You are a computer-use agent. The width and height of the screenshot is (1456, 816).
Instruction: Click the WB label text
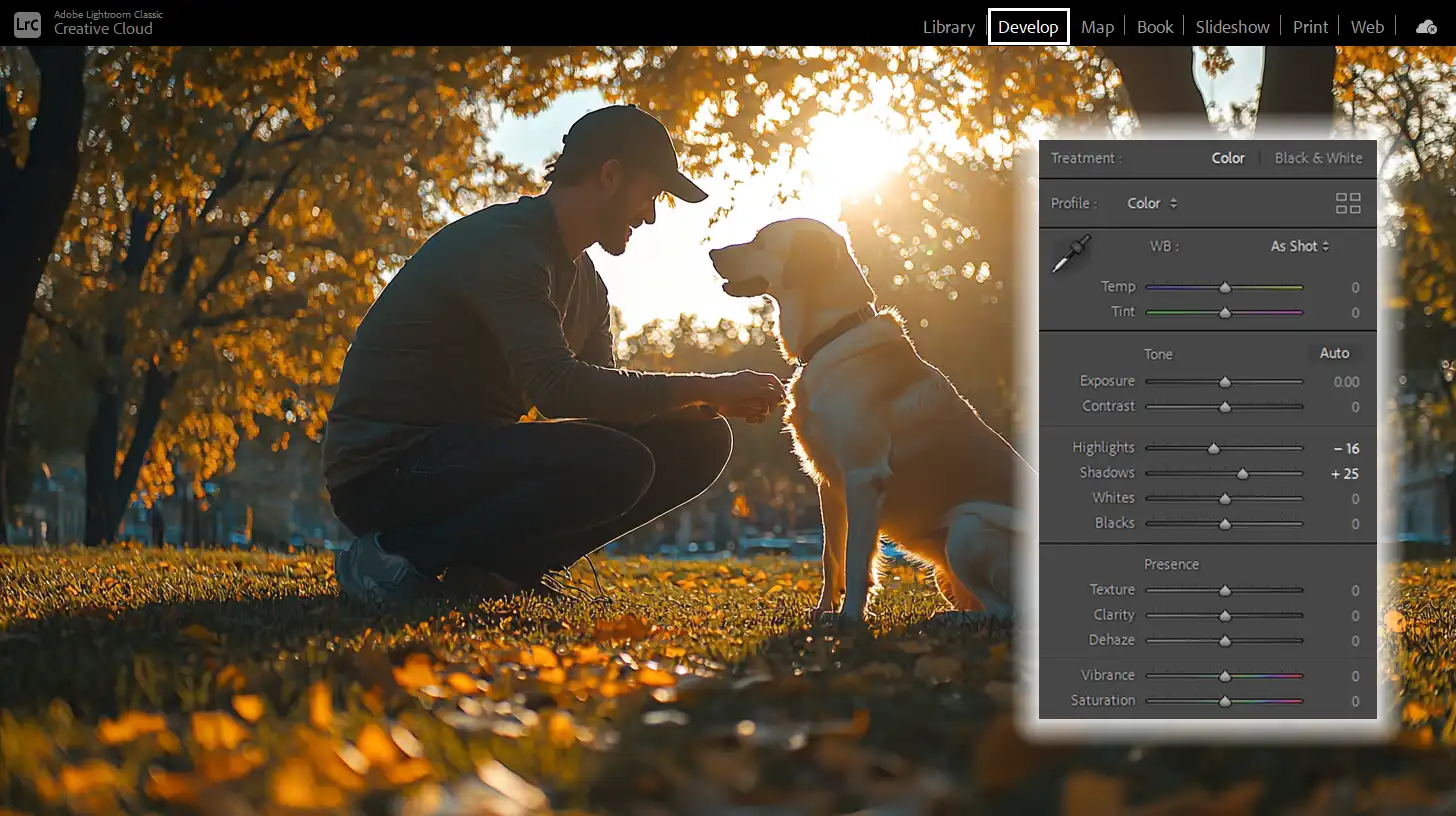[1164, 246]
